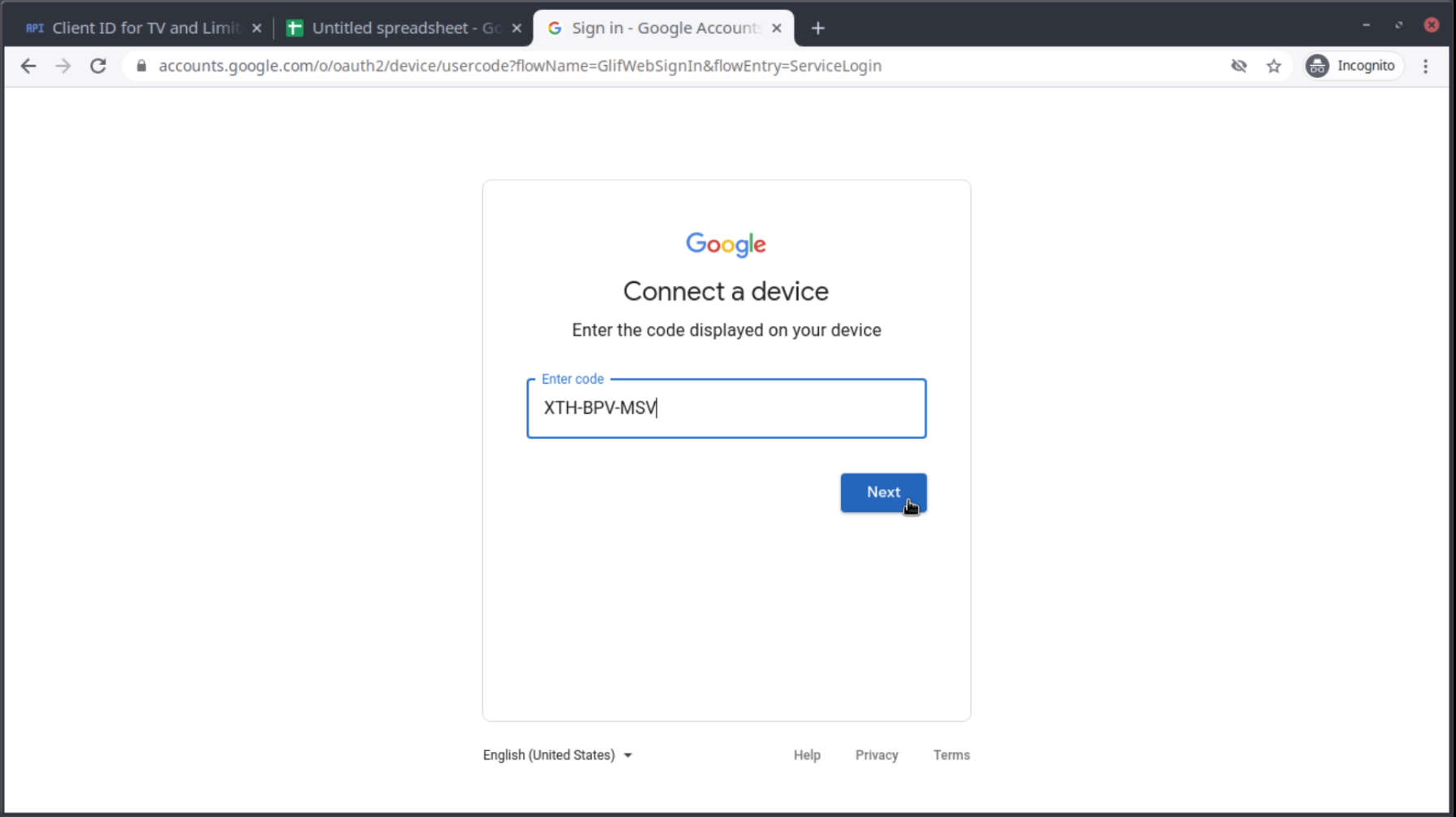Open the Terms link

951,755
